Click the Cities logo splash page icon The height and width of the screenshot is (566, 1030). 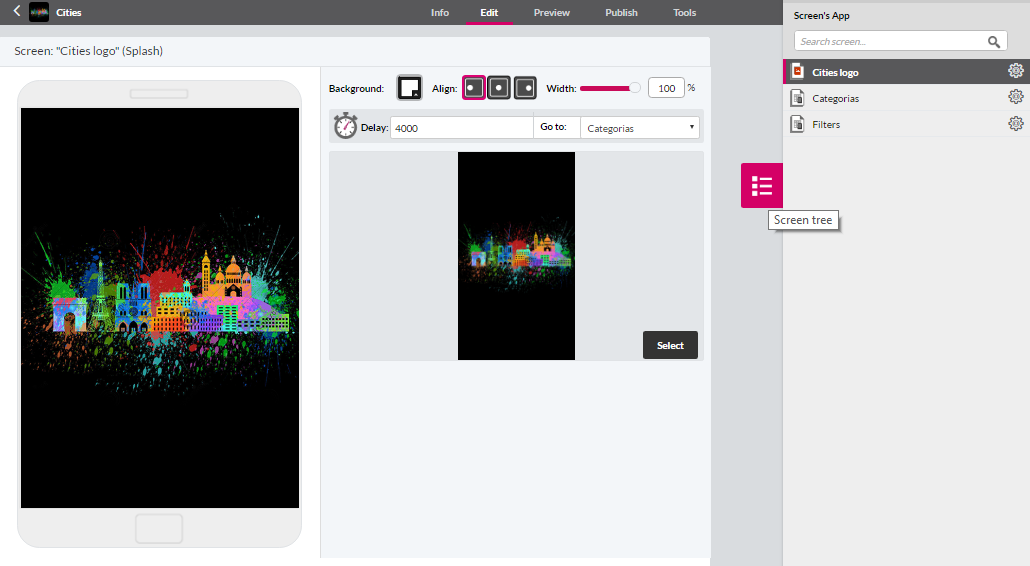click(797, 72)
